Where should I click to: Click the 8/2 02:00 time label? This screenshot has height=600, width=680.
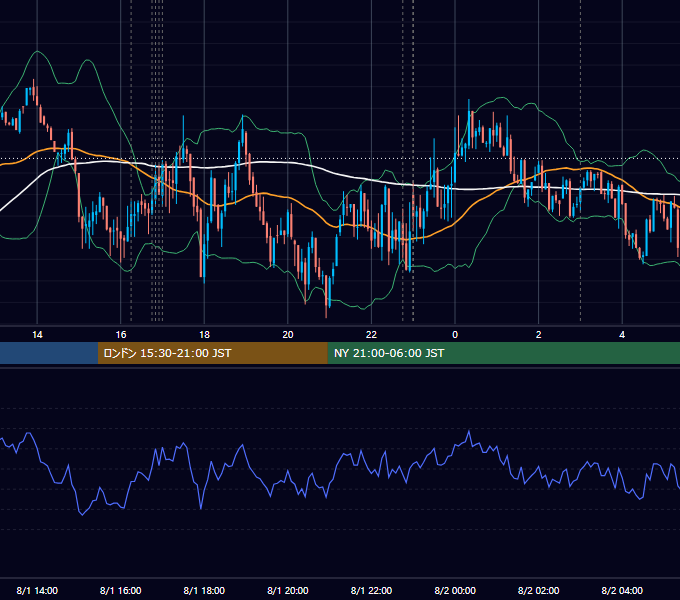[539, 590]
